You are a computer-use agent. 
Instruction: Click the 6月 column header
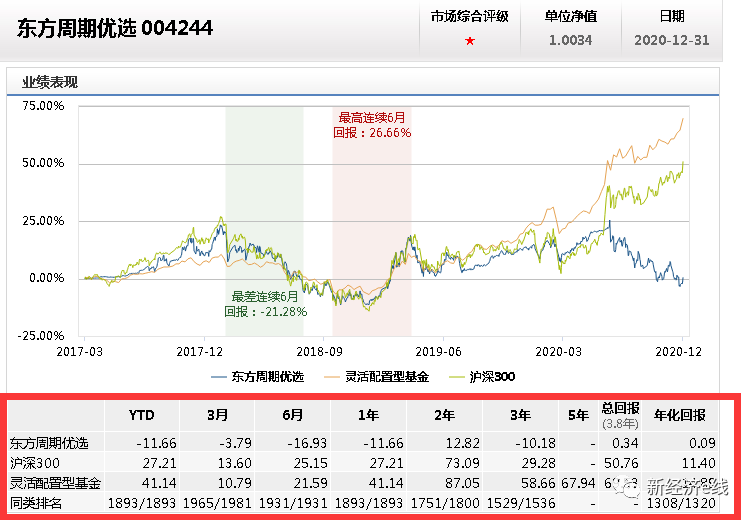click(292, 415)
